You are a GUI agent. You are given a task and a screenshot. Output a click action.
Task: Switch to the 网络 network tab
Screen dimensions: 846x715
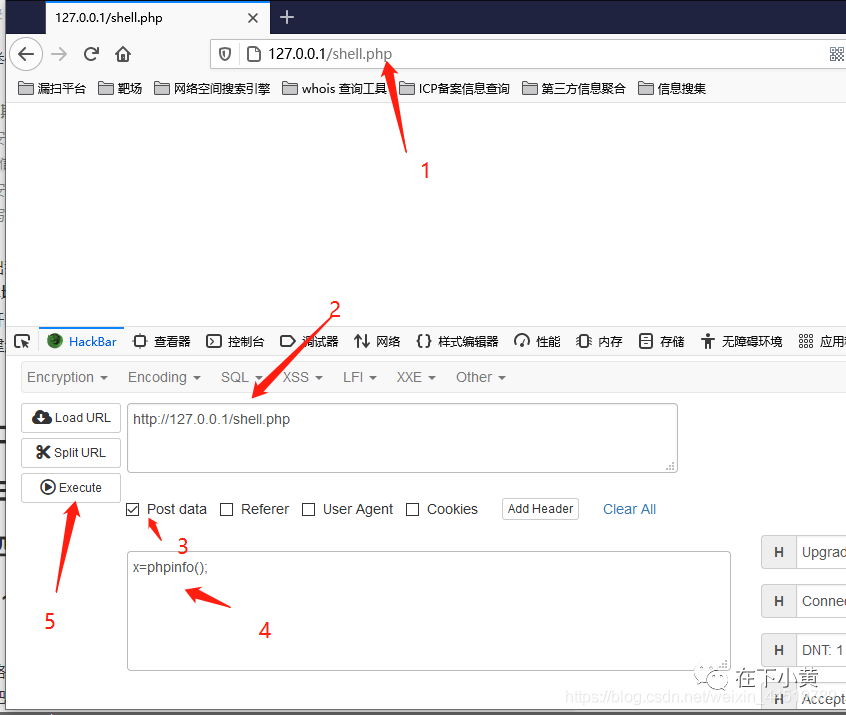tap(377, 342)
